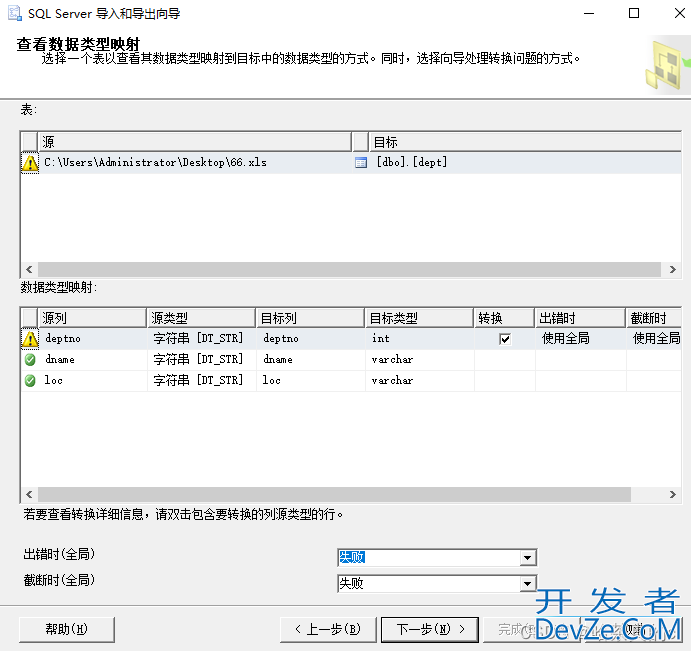
Task: Click right arrow of the mapping grid scrollbar
Action: (x=672, y=494)
